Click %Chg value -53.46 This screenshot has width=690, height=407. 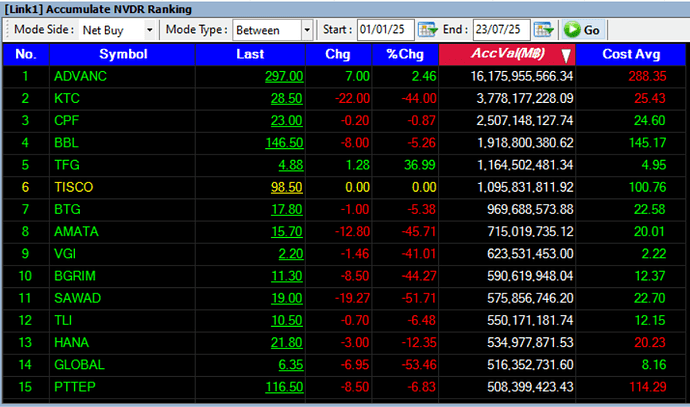click(419, 365)
